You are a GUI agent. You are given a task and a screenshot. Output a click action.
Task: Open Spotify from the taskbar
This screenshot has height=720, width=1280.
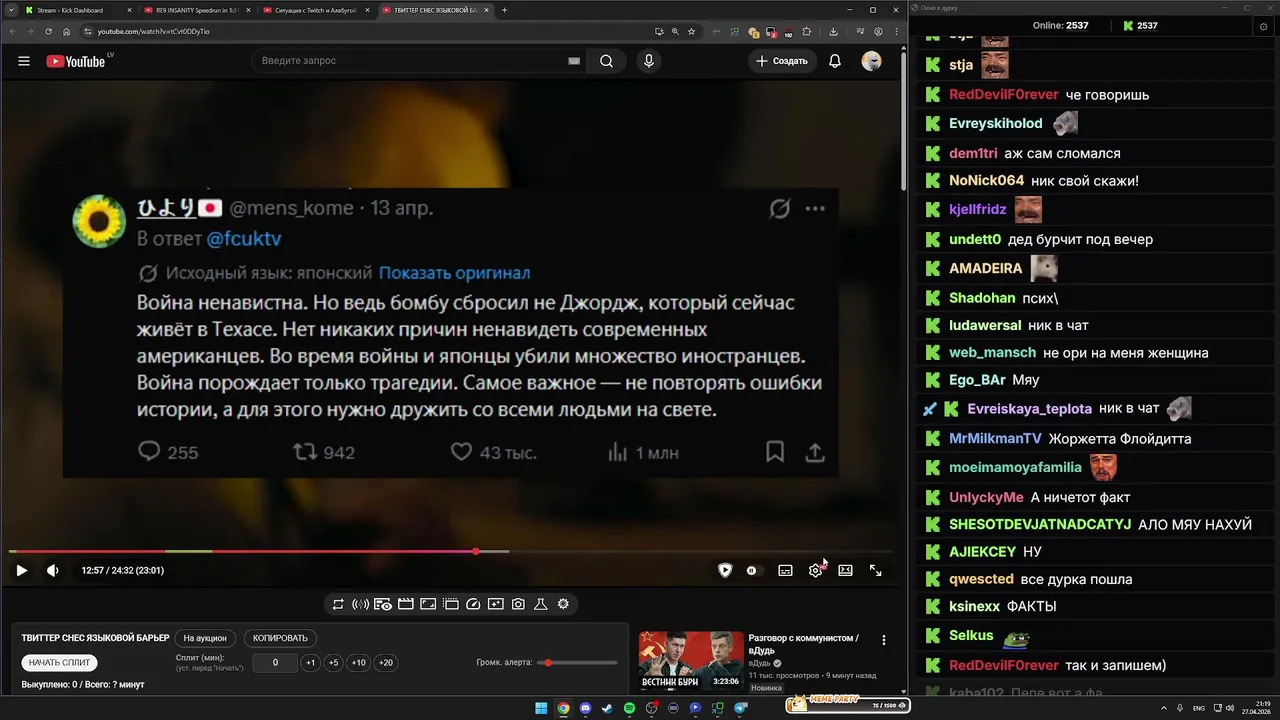(629, 708)
